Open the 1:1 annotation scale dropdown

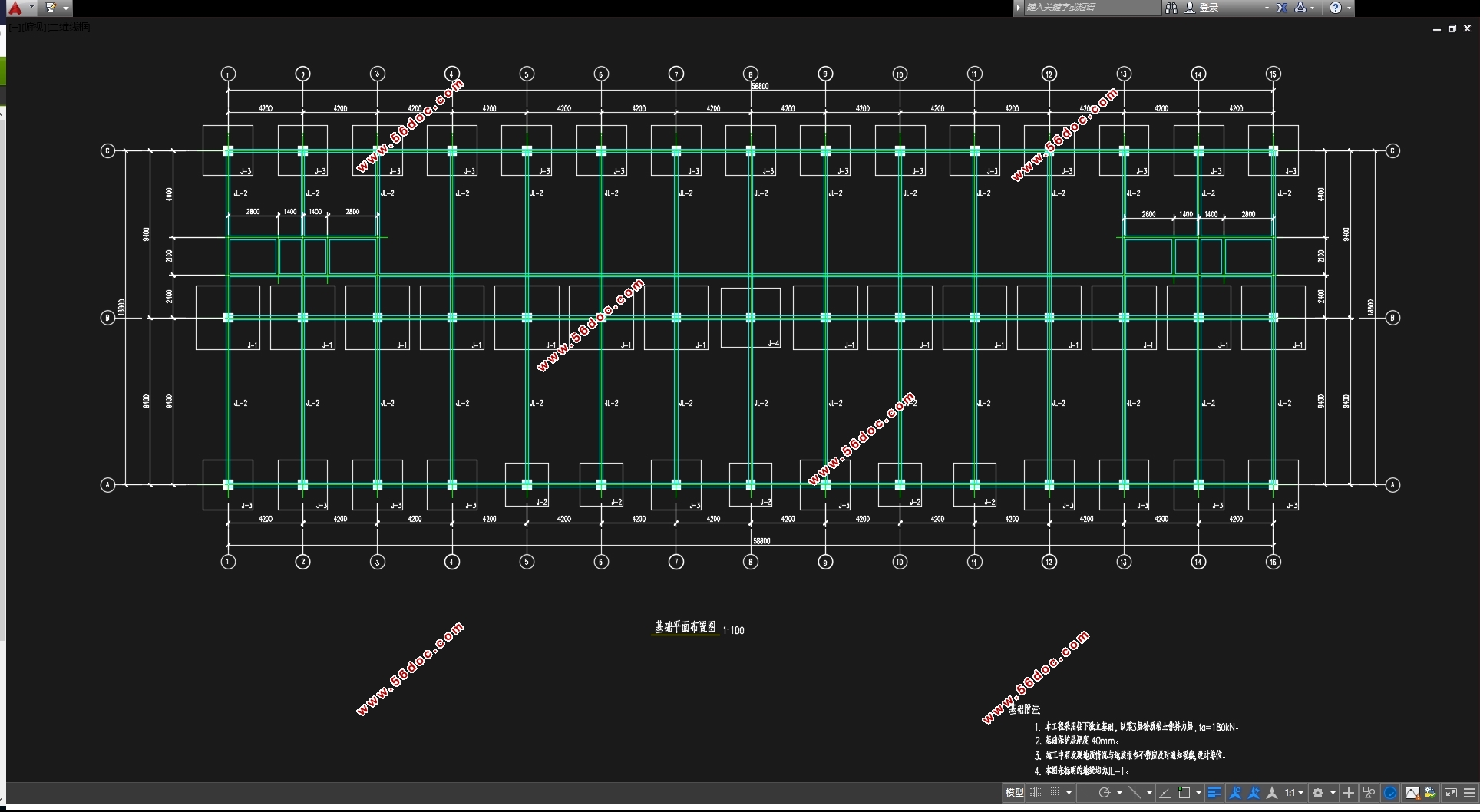click(1294, 793)
